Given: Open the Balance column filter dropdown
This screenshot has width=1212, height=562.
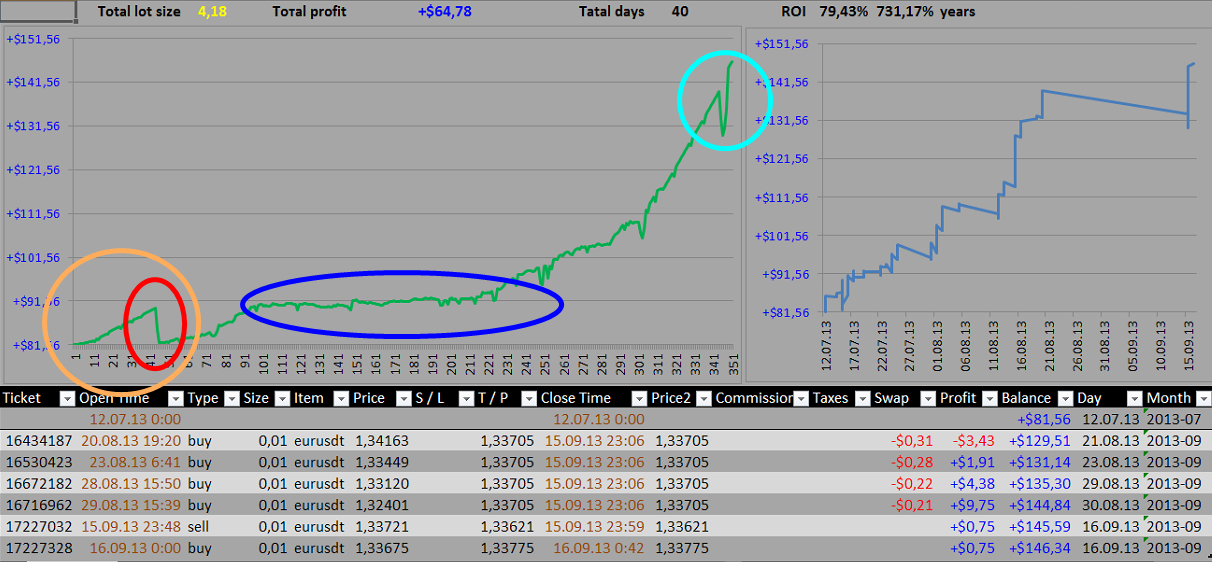Looking at the screenshot, I should pyautogui.click(x=1065, y=398).
